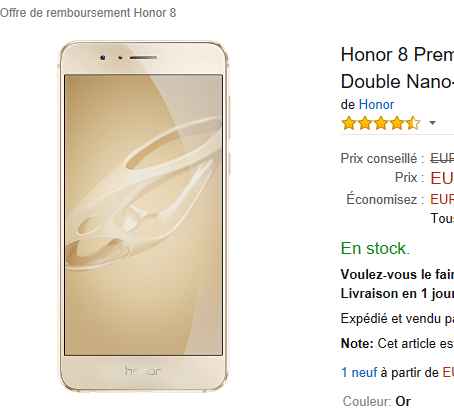This screenshot has height=412, width=454.
Task: Click the honor logo on phone bottom
Action: [142, 371]
